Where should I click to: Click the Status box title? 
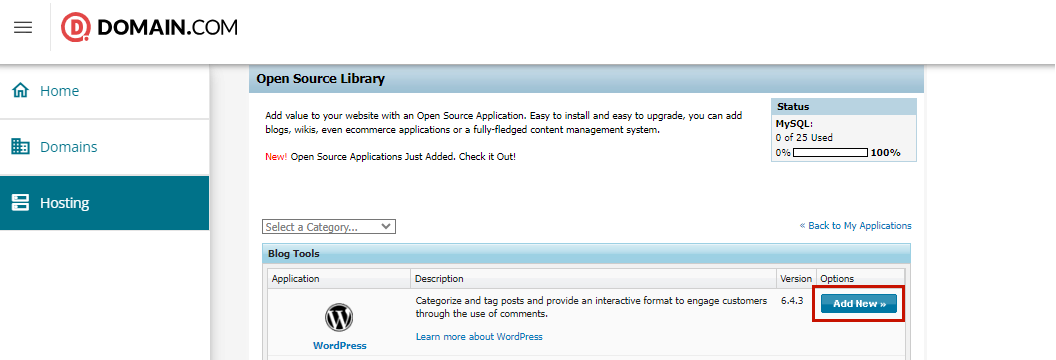[793, 106]
